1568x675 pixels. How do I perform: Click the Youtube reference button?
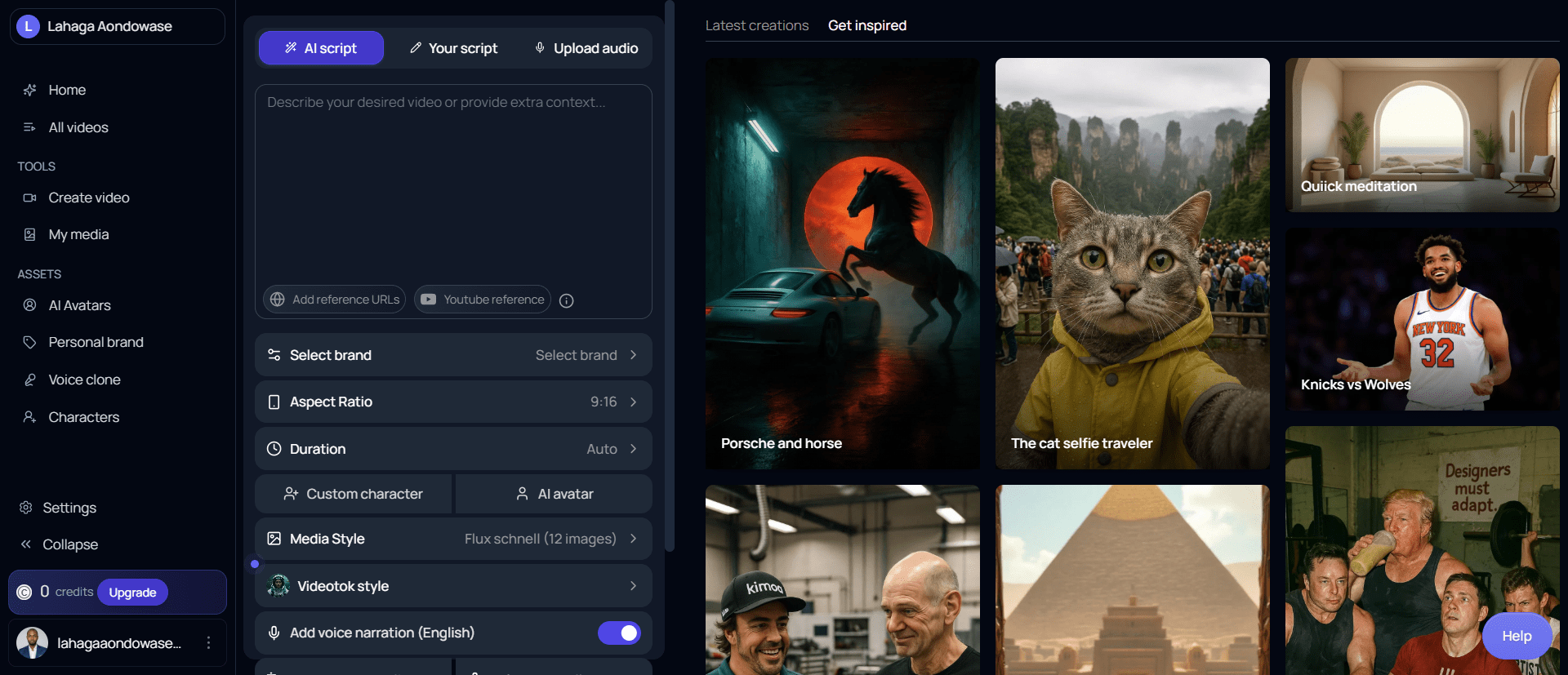coord(483,300)
